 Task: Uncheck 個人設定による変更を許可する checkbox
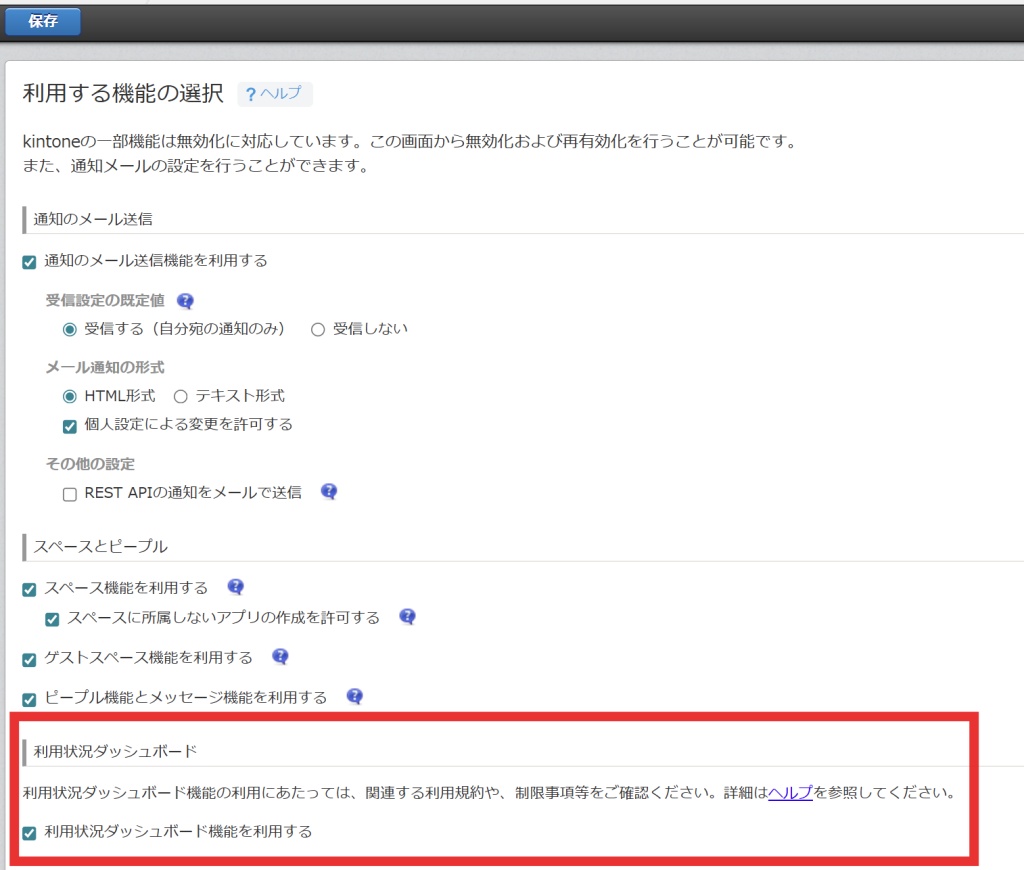(x=69, y=425)
